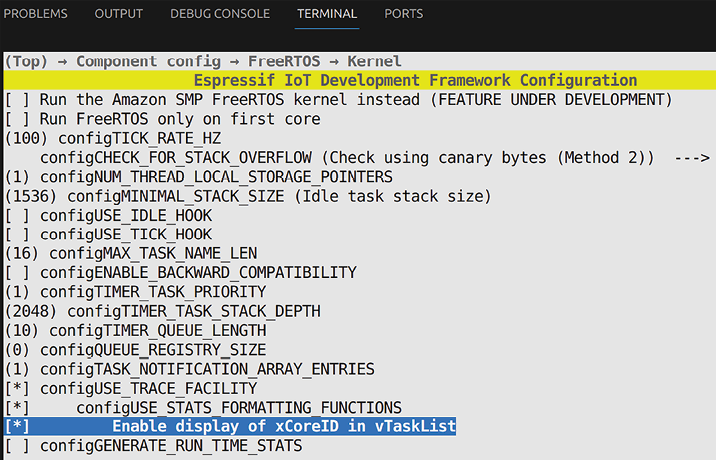Switch to the PORTS tab
Viewport: 716px width, 460px height.
click(x=403, y=14)
